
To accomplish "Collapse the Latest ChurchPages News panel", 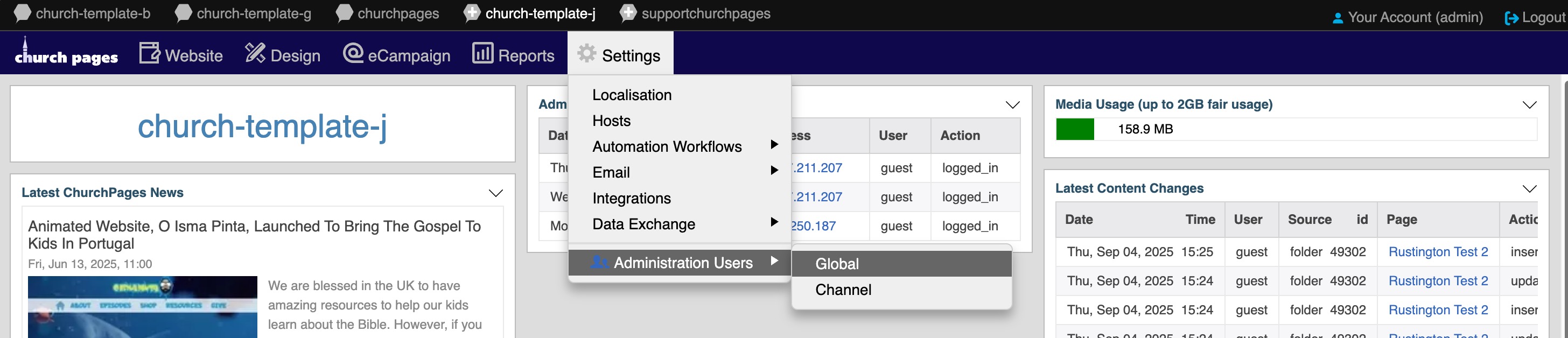I will tap(495, 193).
